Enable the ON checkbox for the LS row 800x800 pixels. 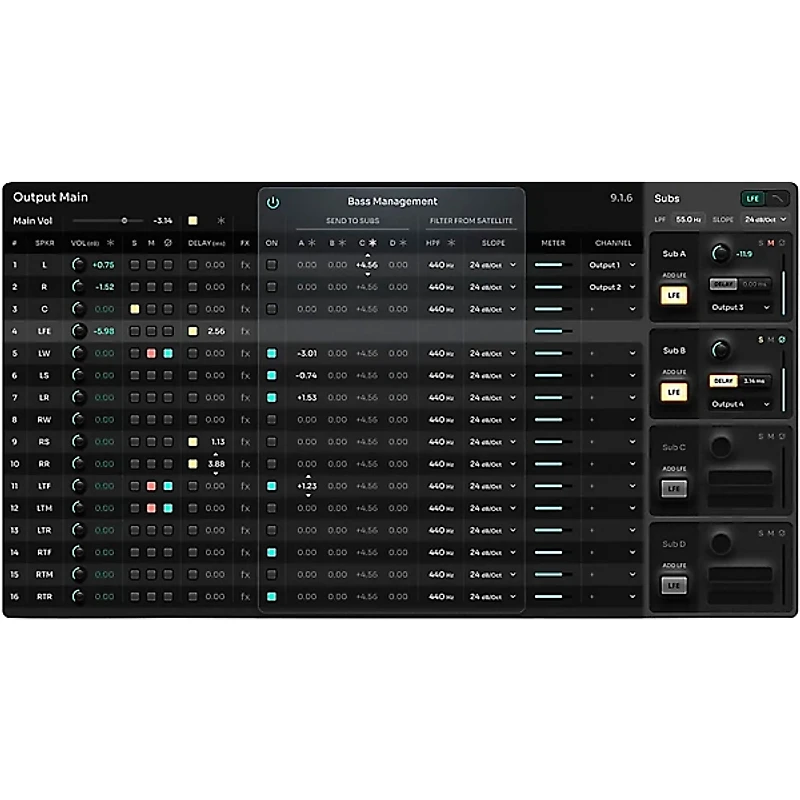click(270, 377)
